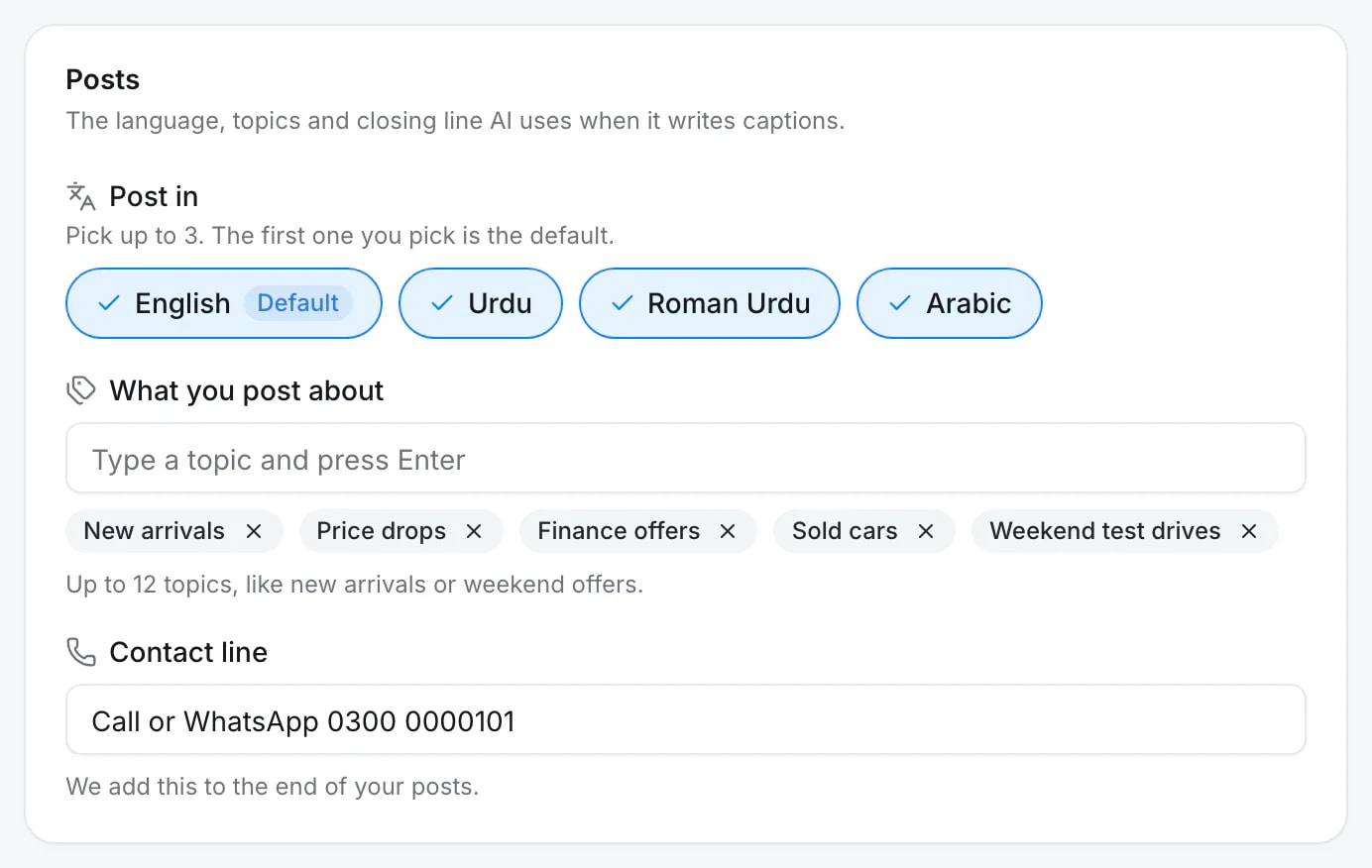Screen dimensions: 1372x868
Task: Click the translate icon beside Post in
Action: [x=81, y=196]
